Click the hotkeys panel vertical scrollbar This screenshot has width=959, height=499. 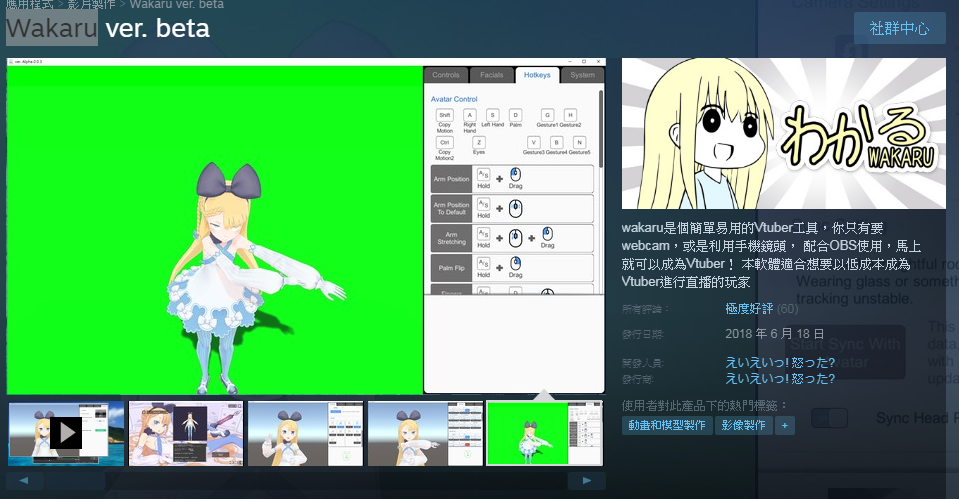click(601, 128)
